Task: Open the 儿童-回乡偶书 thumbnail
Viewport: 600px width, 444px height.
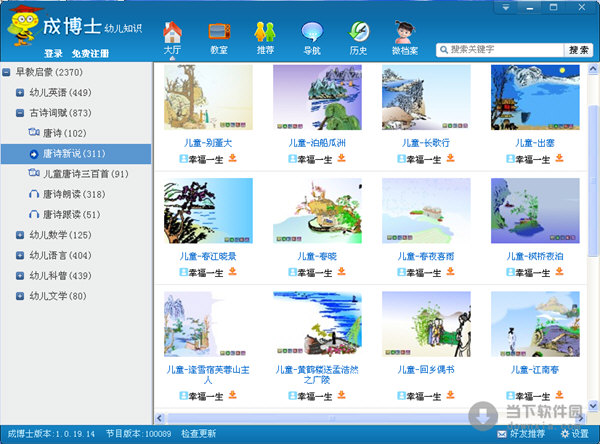Action: pos(426,324)
